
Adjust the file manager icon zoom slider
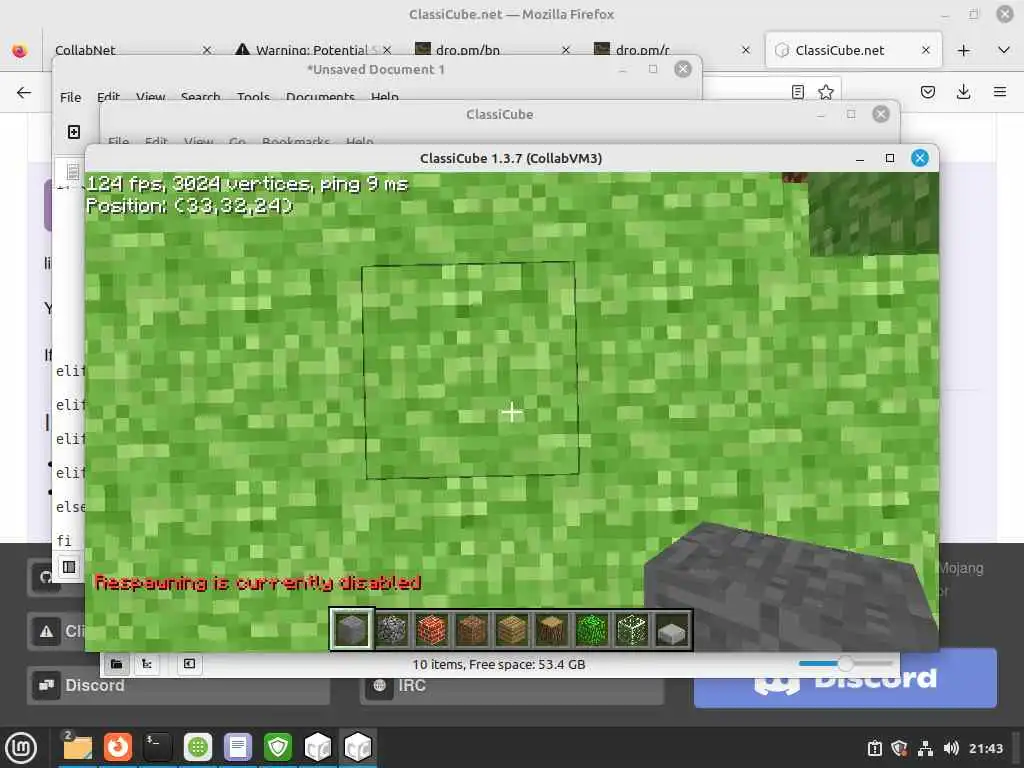(845, 664)
